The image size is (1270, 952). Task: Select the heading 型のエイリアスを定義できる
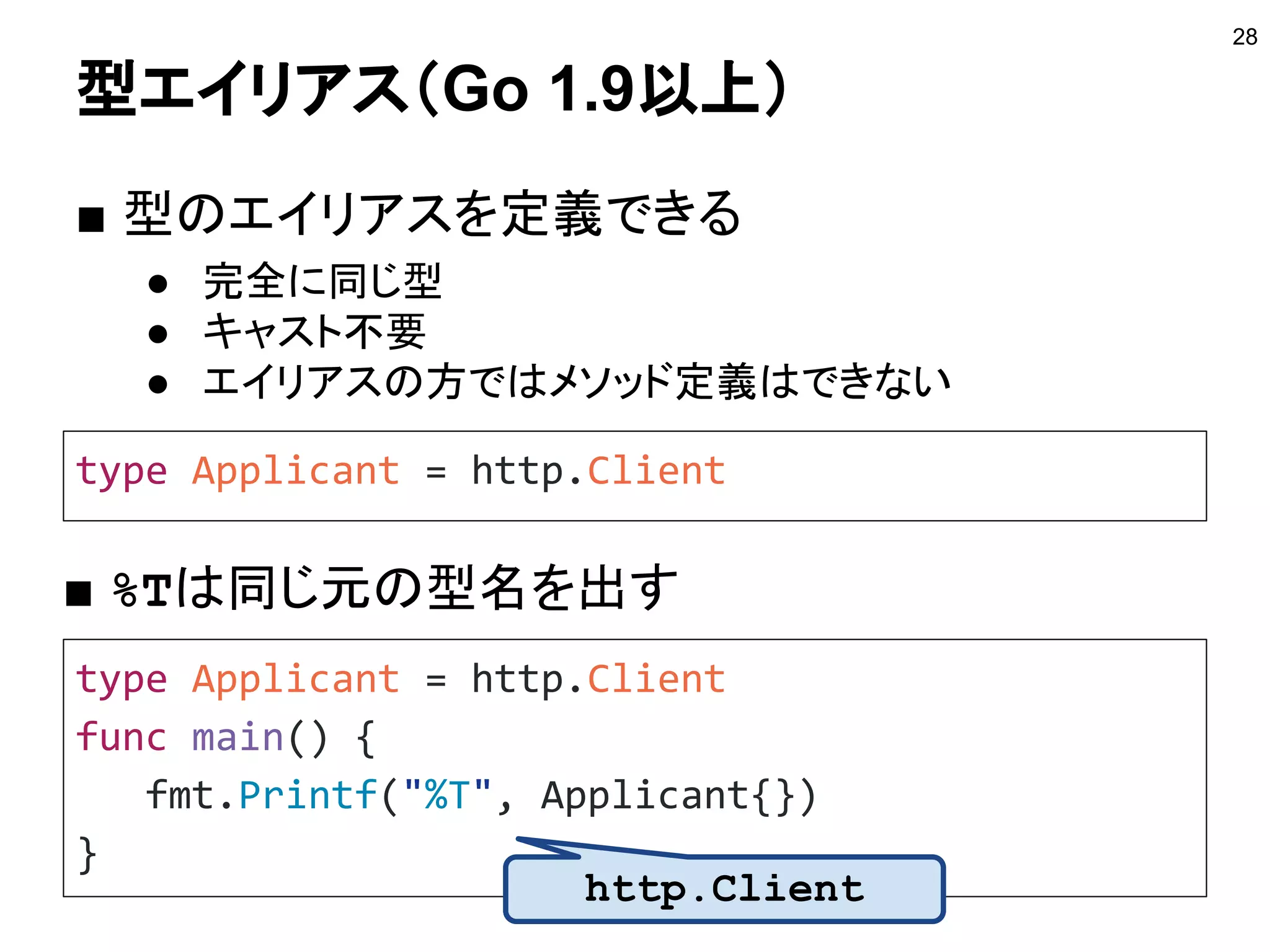point(432,214)
